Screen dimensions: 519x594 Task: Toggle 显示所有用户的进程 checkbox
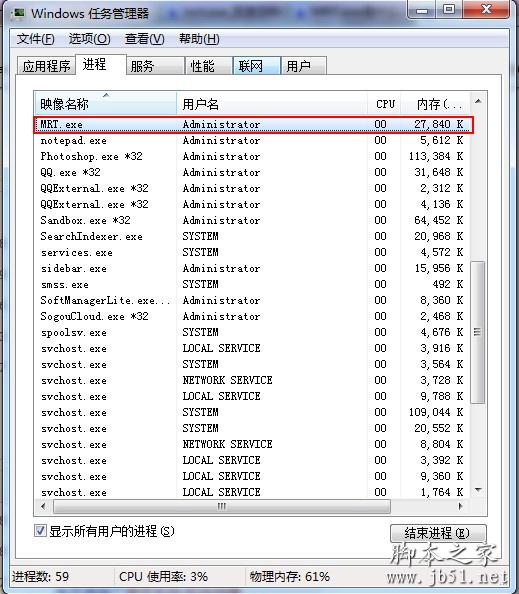pyautogui.click(x=40, y=531)
